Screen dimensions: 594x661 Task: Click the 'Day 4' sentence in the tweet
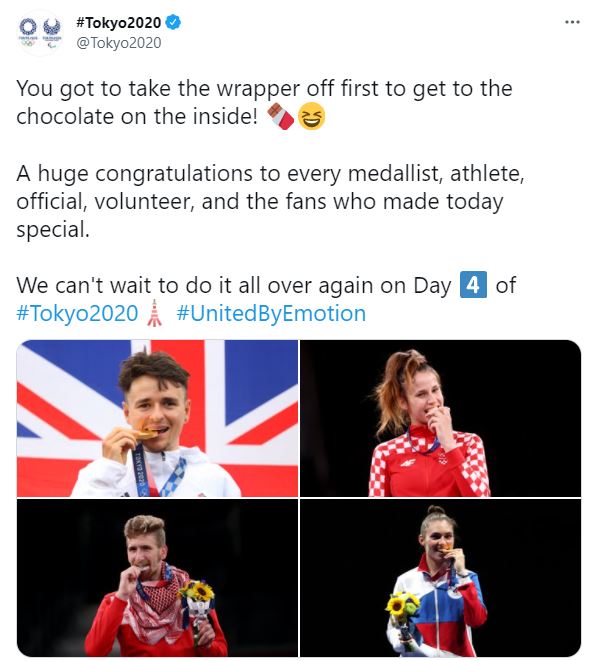(266, 285)
